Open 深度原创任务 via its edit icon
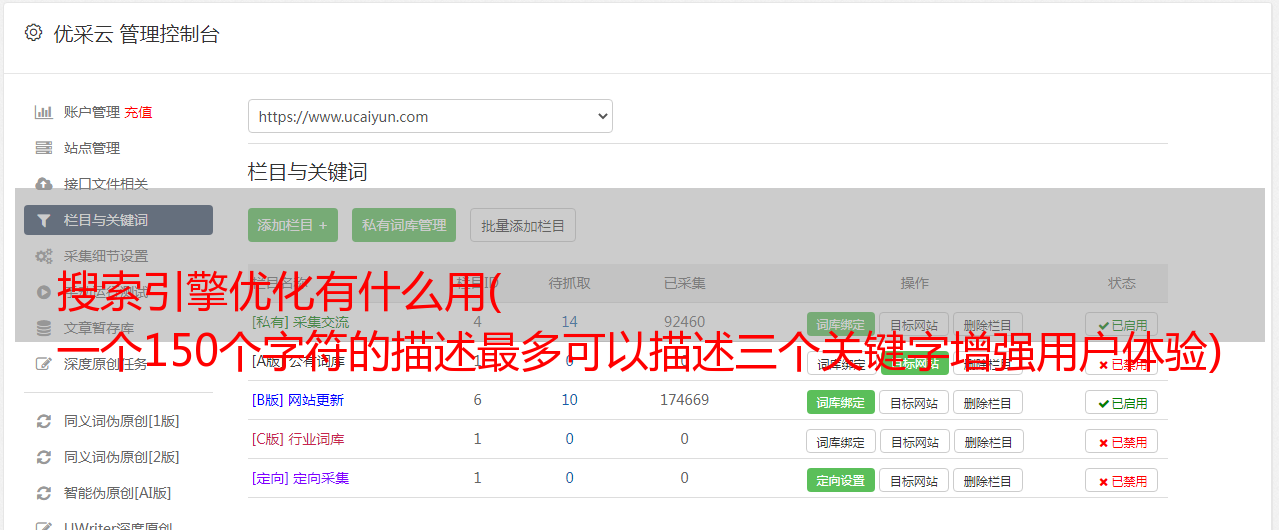This screenshot has width=1279, height=530. 44,364
